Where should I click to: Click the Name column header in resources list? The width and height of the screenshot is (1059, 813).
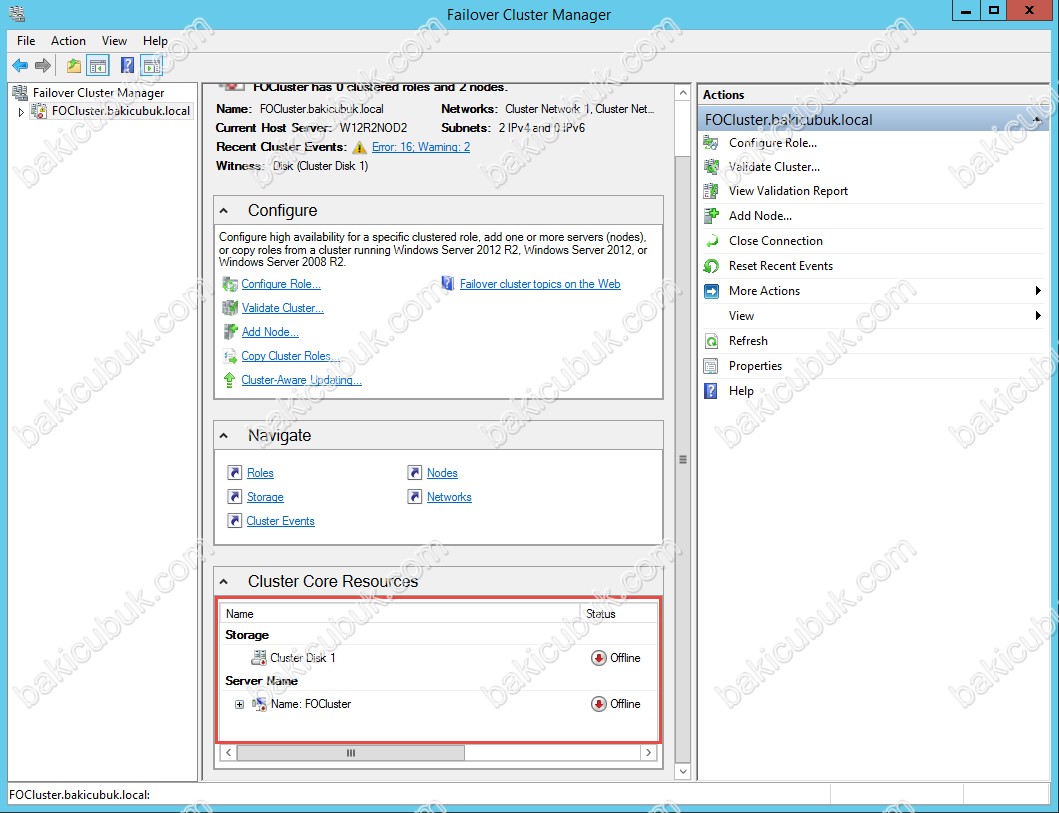pyautogui.click(x=401, y=614)
